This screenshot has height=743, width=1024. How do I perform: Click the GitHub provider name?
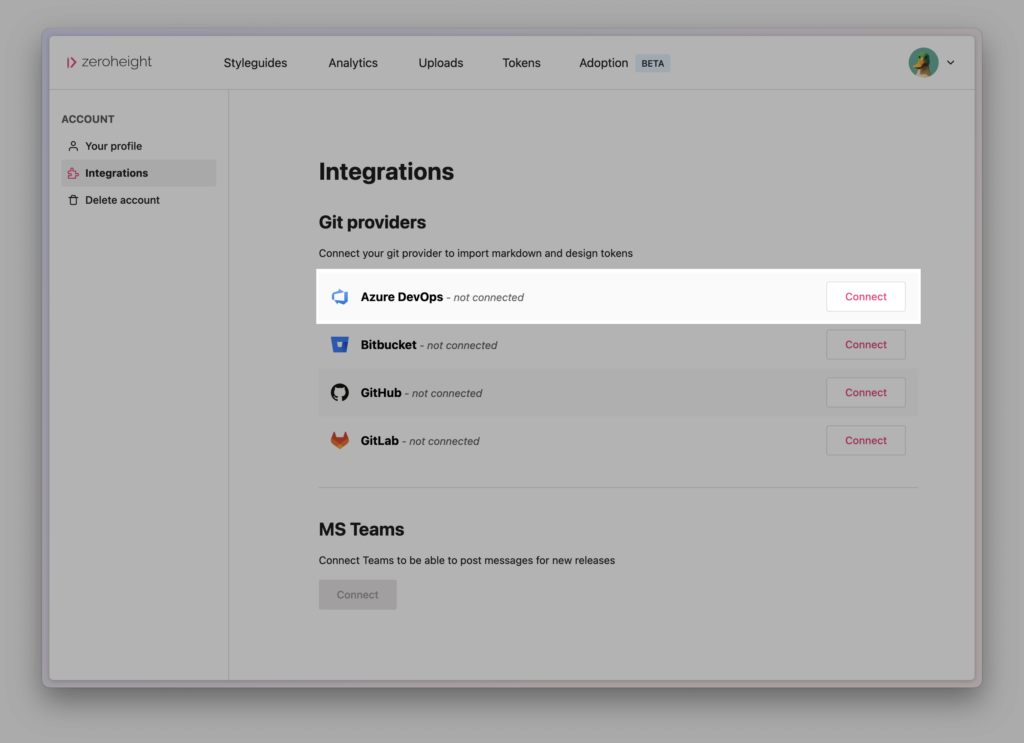(381, 392)
